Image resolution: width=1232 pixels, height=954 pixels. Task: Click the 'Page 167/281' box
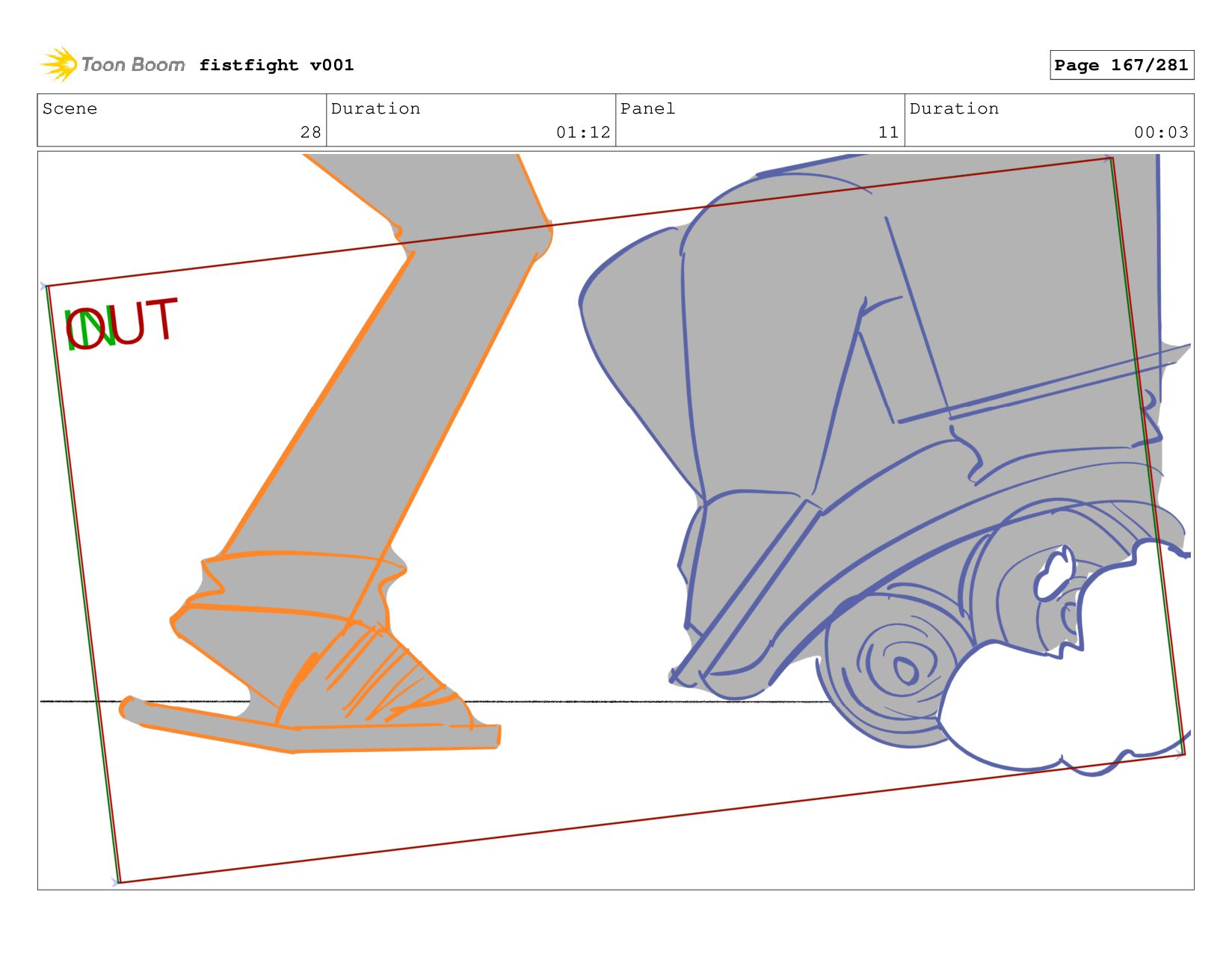1121,65
